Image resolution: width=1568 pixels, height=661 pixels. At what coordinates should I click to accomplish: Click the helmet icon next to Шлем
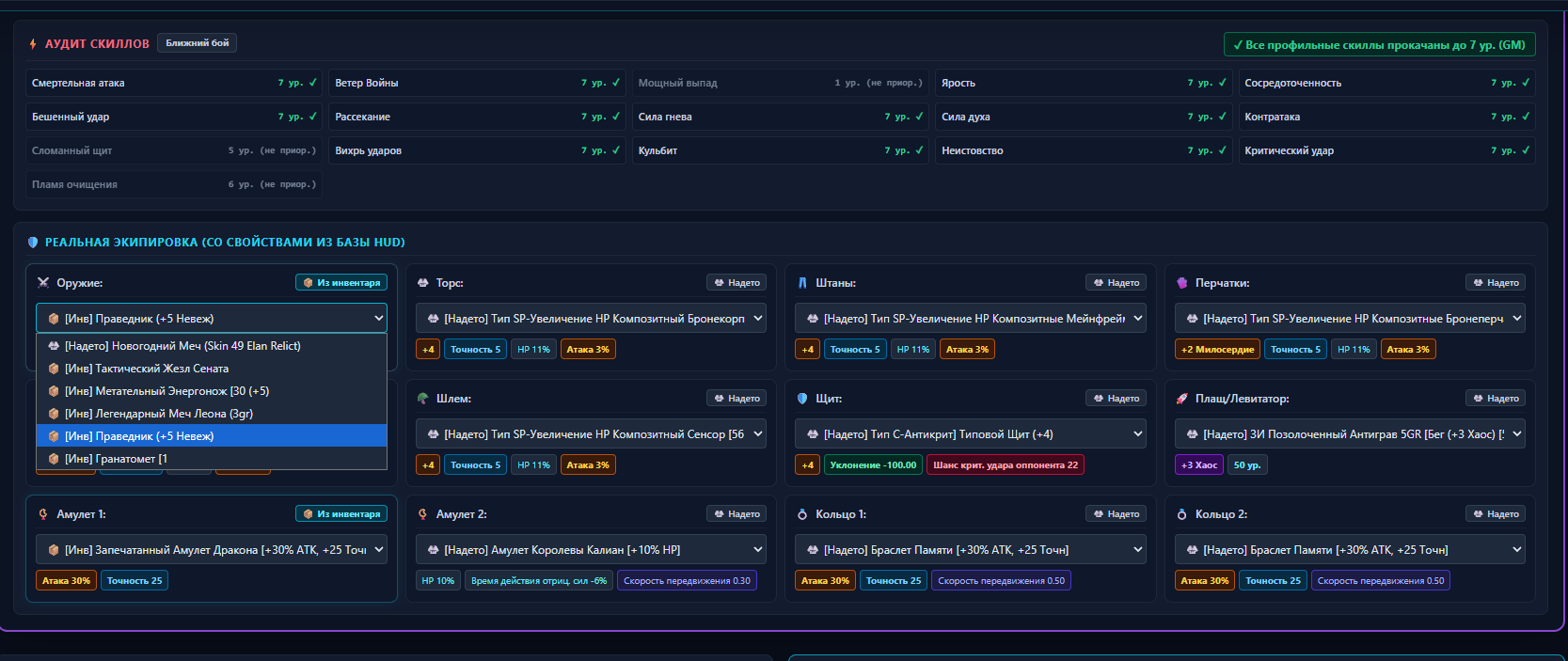coord(423,399)
